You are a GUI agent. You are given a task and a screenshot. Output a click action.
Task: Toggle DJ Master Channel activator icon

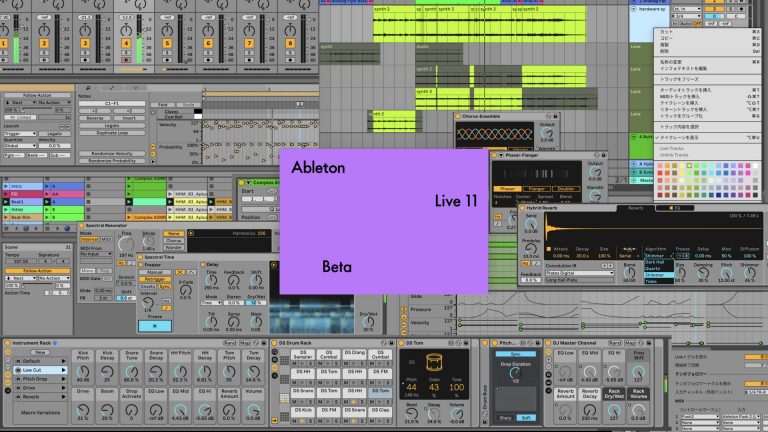pyautogui.click(x=548, y=343)
